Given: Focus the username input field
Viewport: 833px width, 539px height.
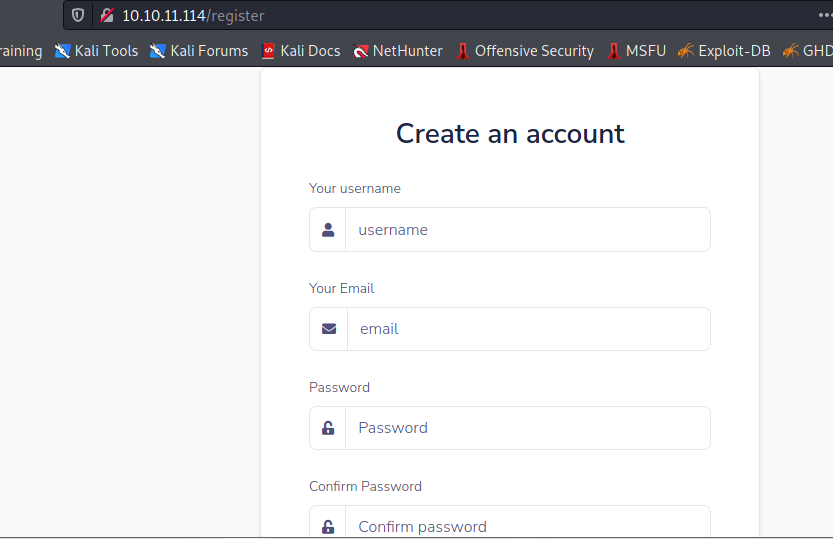Looking at the screenshot, I should [527, 230].
